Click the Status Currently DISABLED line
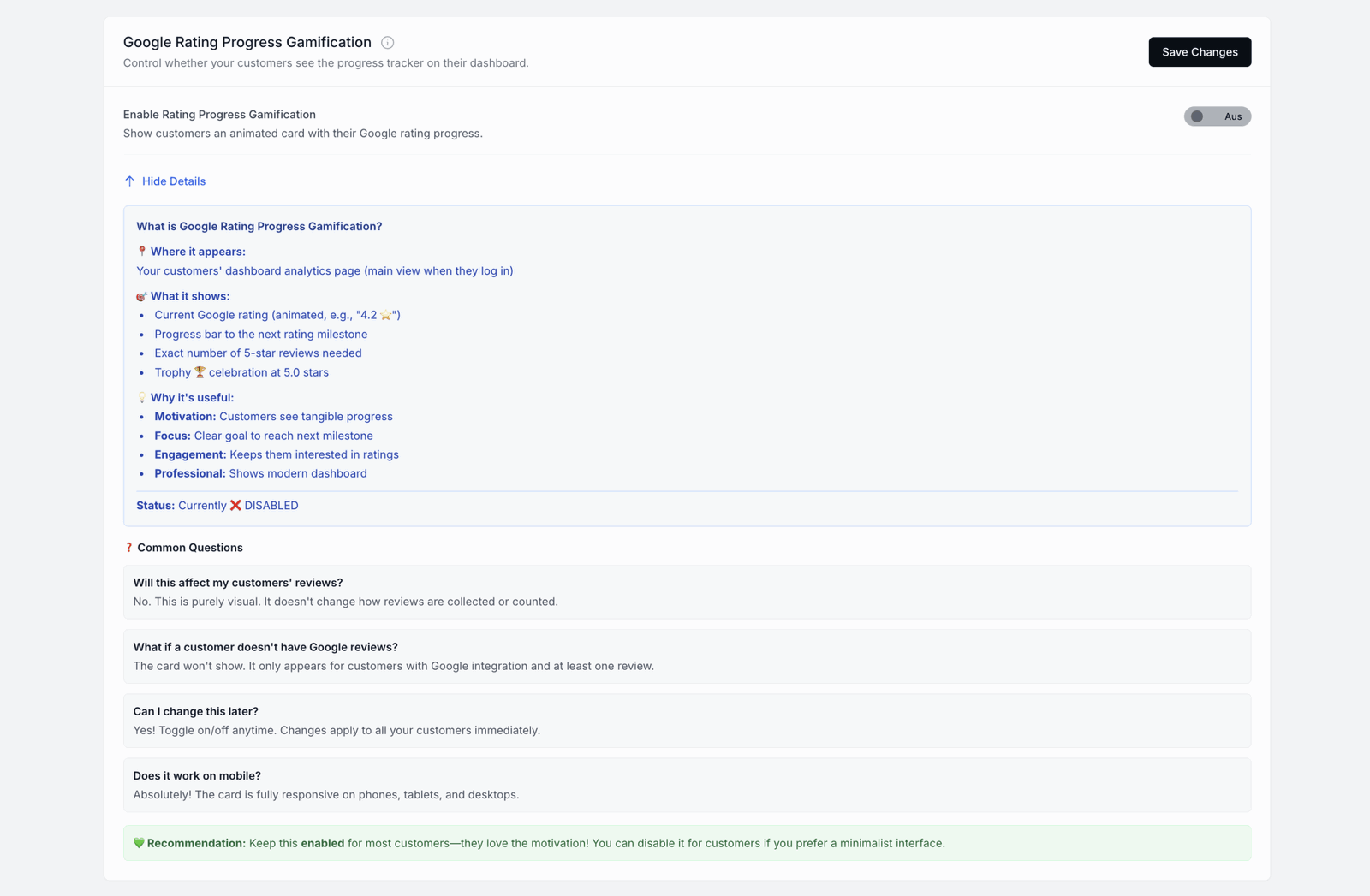 point(217,505)
